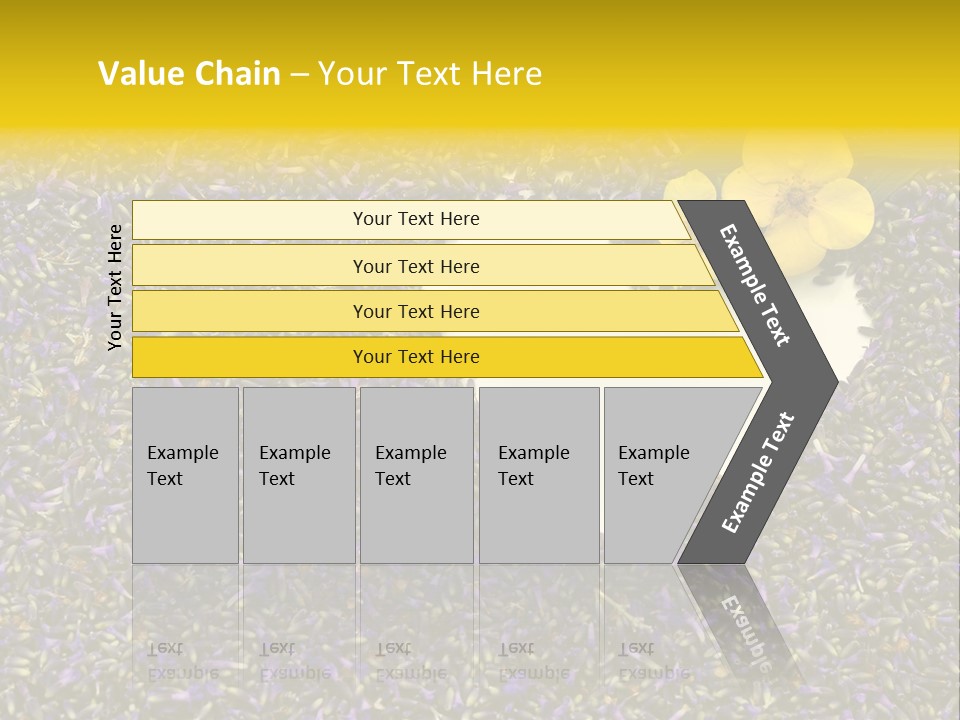Image resolution: width=960 pixels, height=720 pixels.
Task: Click 'Example Text' label in fifth gray box
Action: [653, 465]
